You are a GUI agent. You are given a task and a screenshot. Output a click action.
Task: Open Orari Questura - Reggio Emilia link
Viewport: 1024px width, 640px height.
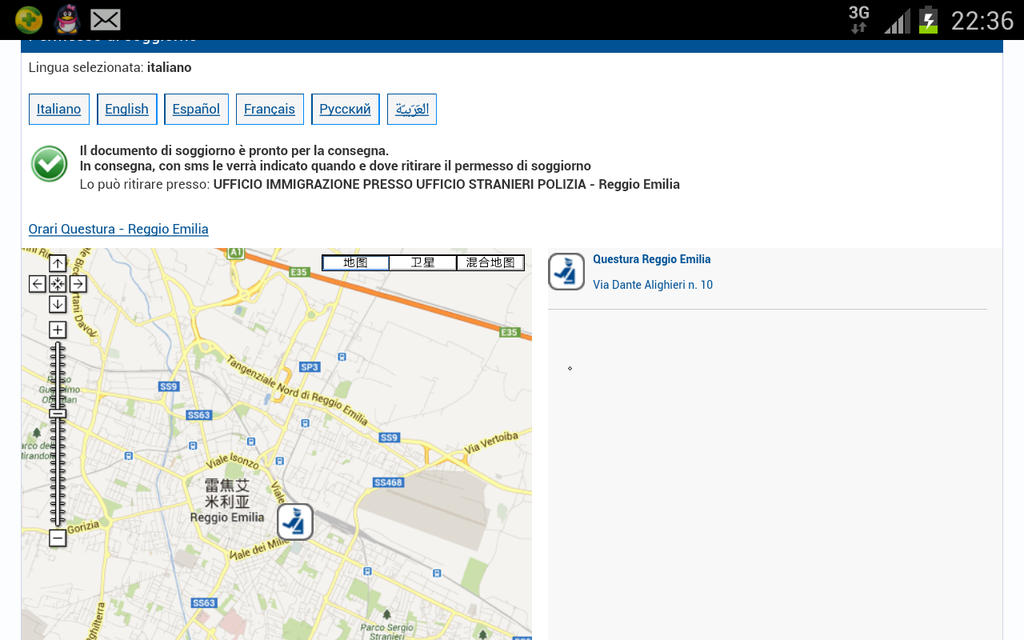point(118,229)
